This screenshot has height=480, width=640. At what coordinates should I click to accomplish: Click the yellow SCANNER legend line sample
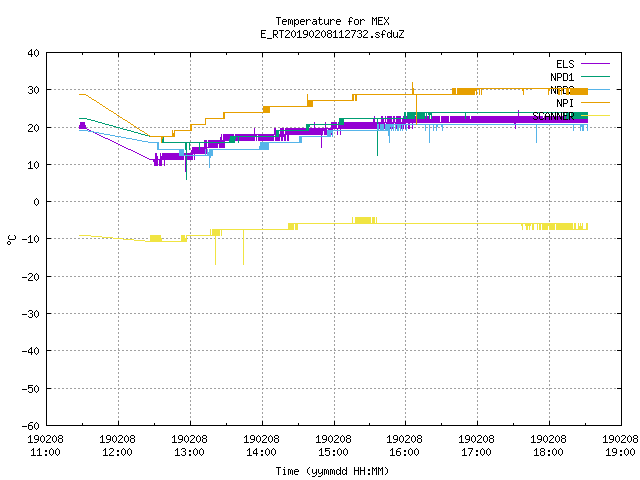598,116
